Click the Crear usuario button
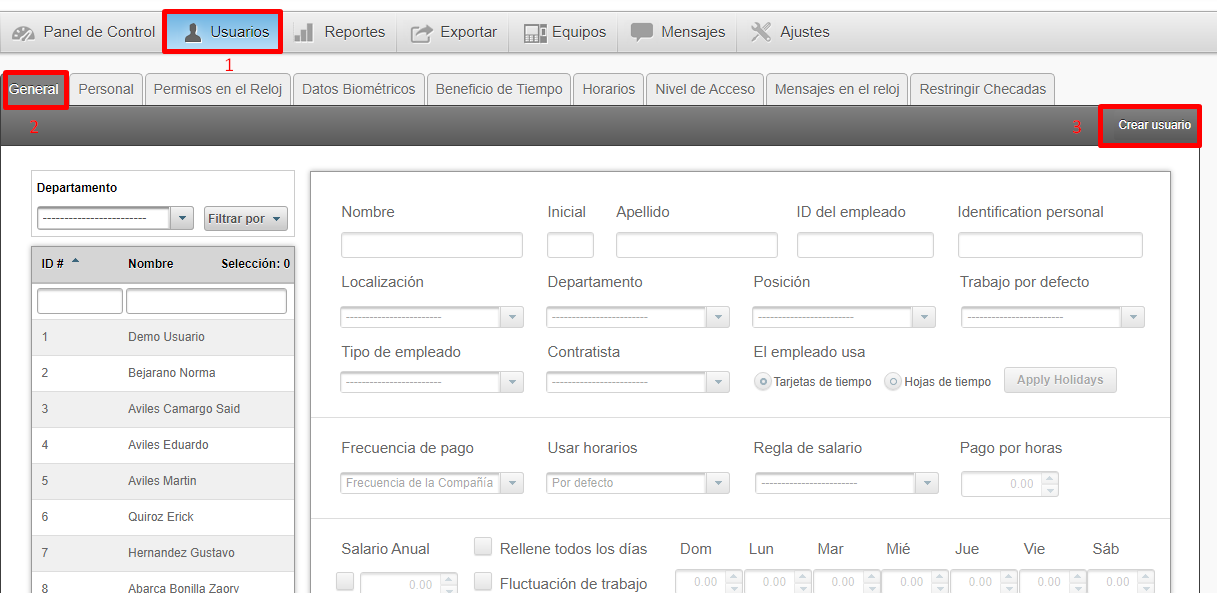1217x593 pixels. 1154,126
